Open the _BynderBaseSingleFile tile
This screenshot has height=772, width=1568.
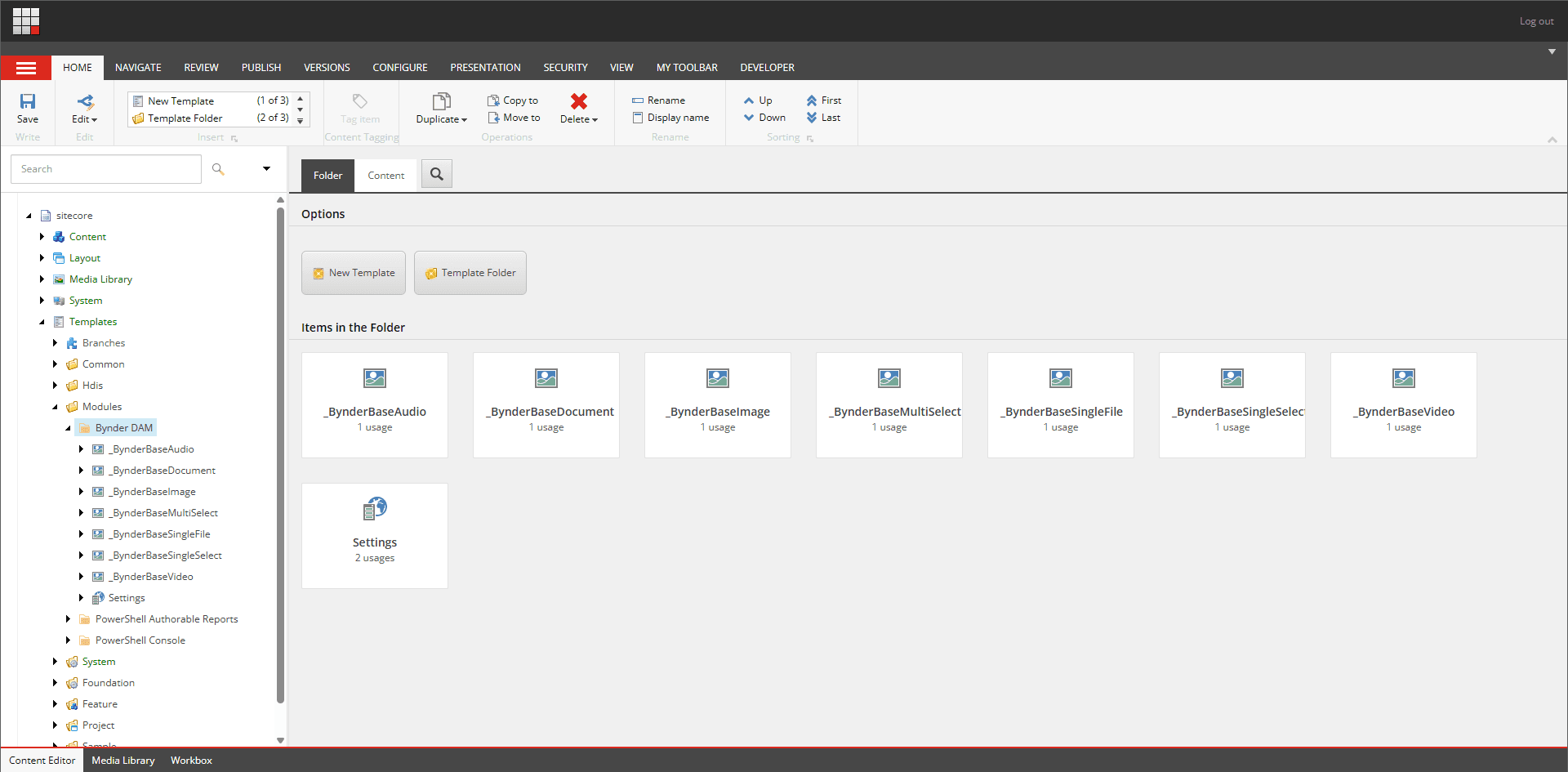(1061, 405)
